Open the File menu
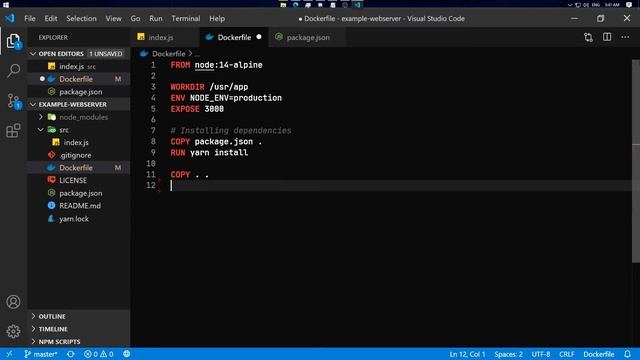This screenshot has width=640, height=360. [30, 18]
